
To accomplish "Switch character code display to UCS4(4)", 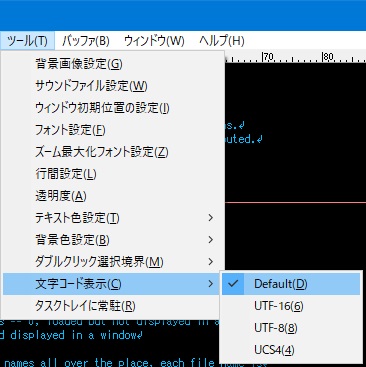I will 291,350.
